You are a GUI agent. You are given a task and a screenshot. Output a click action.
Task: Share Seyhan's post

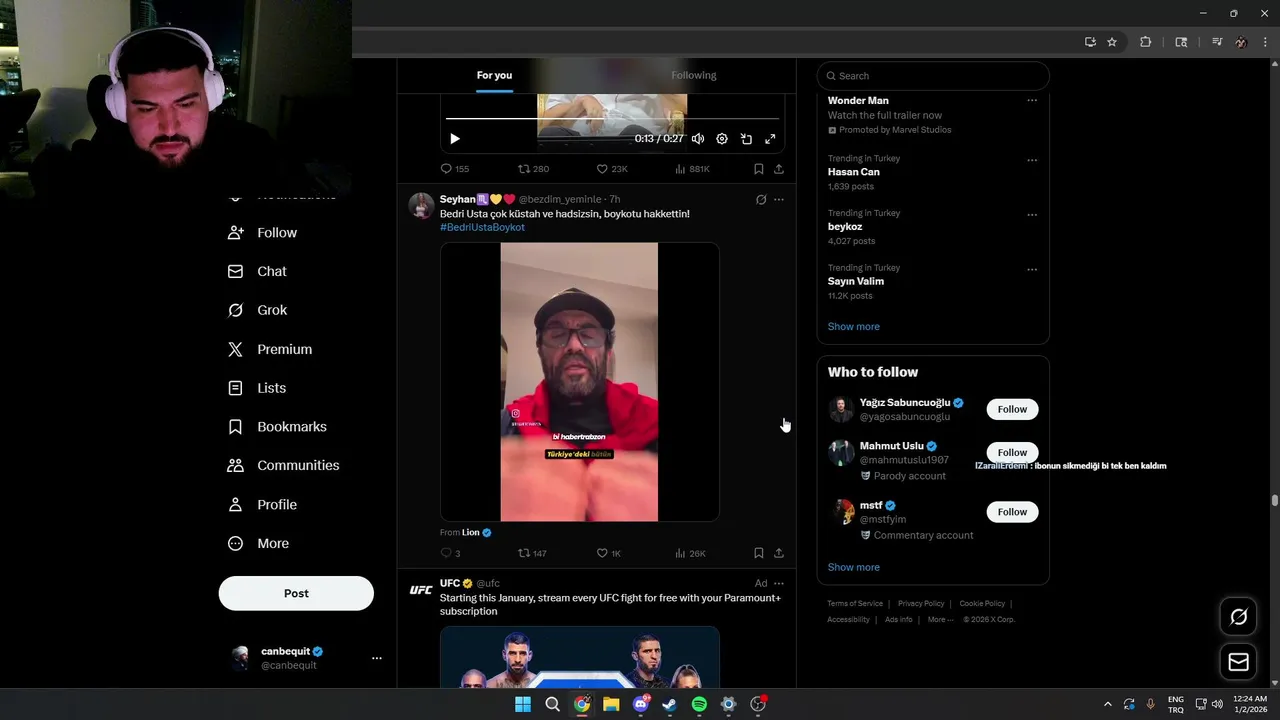(779, 553)
